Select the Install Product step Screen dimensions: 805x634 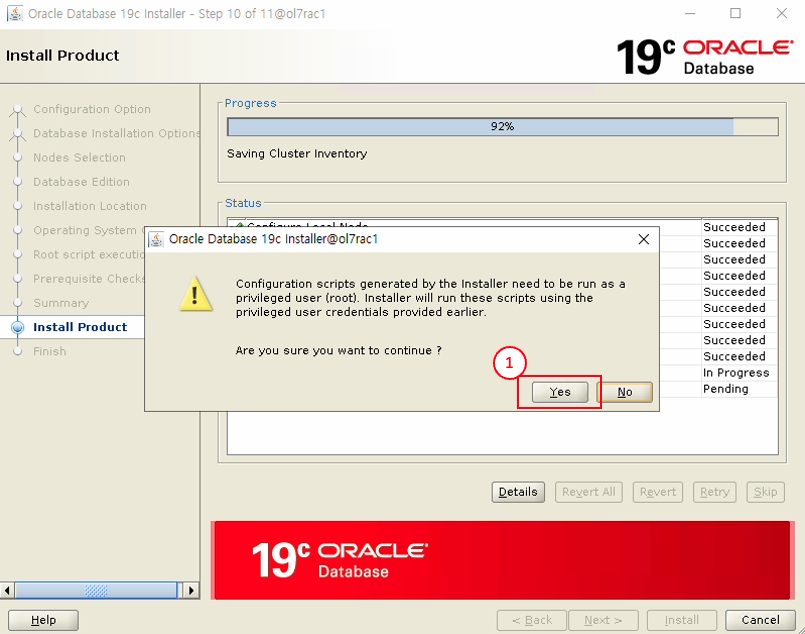[x=80, y=327]
